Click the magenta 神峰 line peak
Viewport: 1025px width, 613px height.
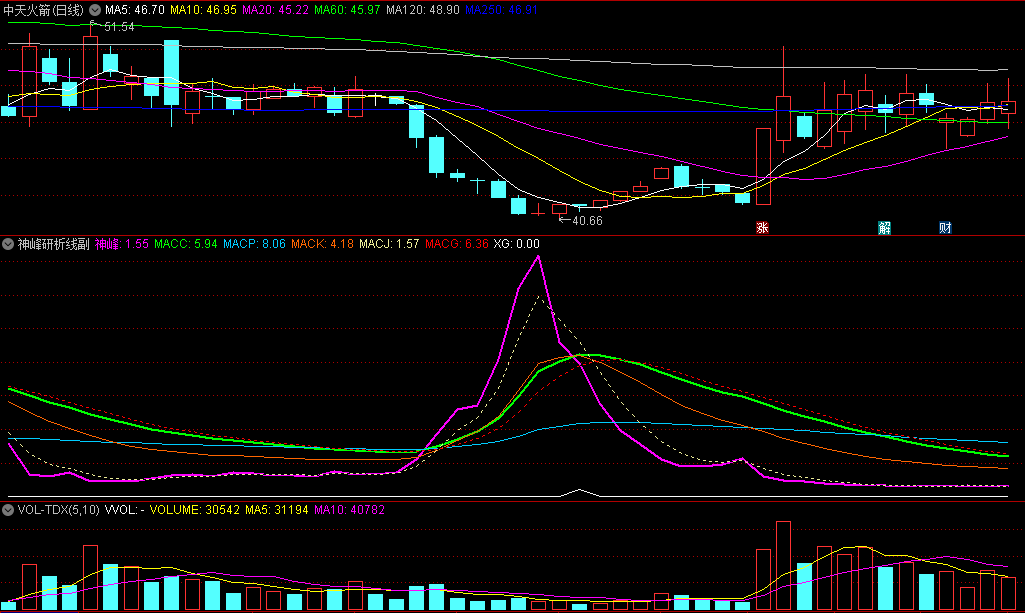[x=538, y=257]
